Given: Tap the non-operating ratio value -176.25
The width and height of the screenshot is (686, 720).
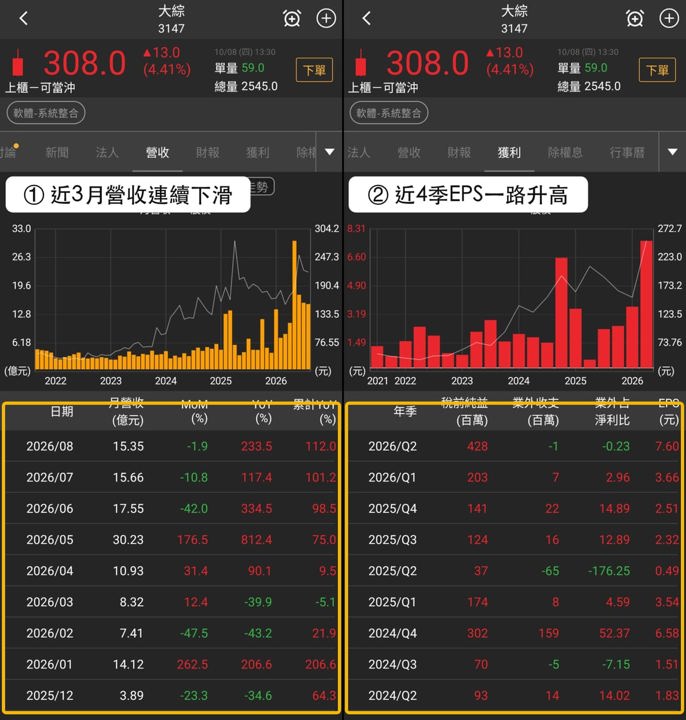Looking at the screenshot, I should tap(609, 571).
